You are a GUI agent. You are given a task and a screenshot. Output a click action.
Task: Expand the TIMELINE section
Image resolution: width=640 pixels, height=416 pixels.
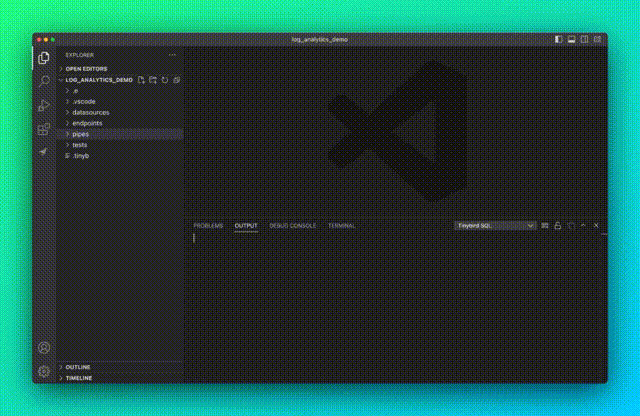point(79,378)
